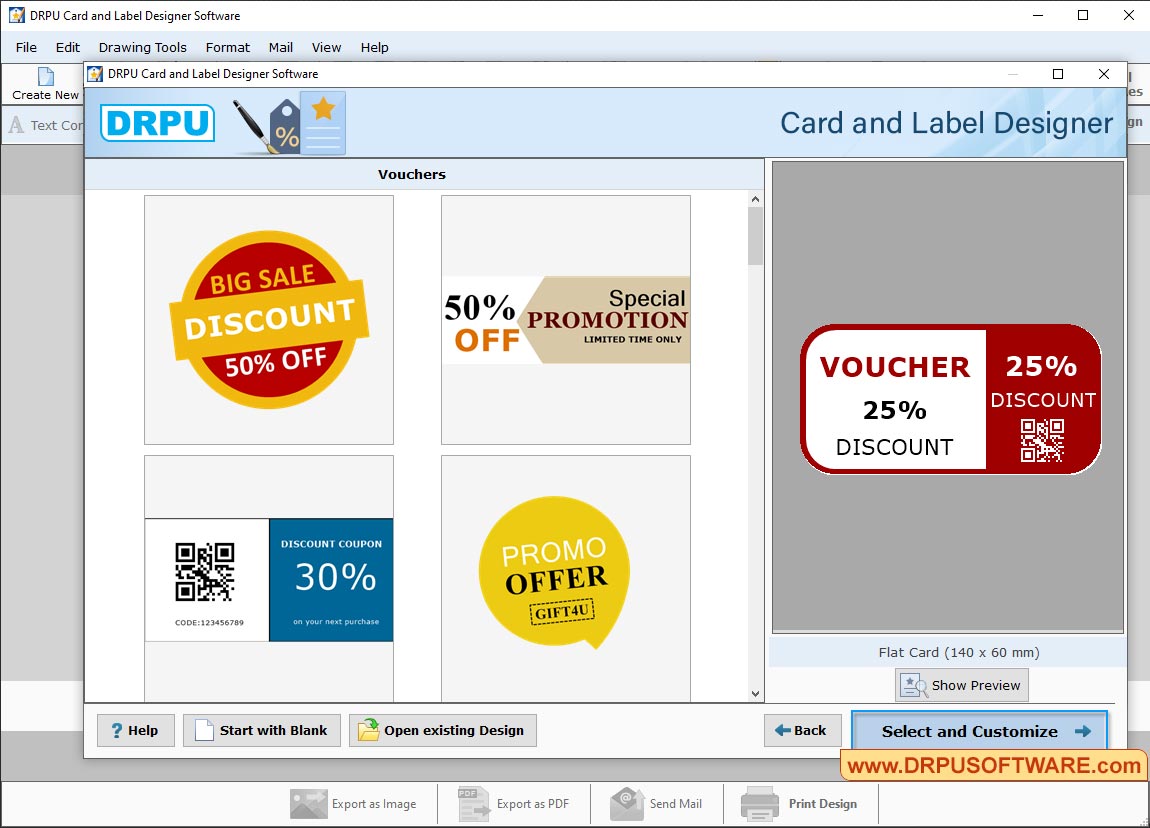
Task: Select the Big Sale Discount voucher template
Action: tap(268, 320)
